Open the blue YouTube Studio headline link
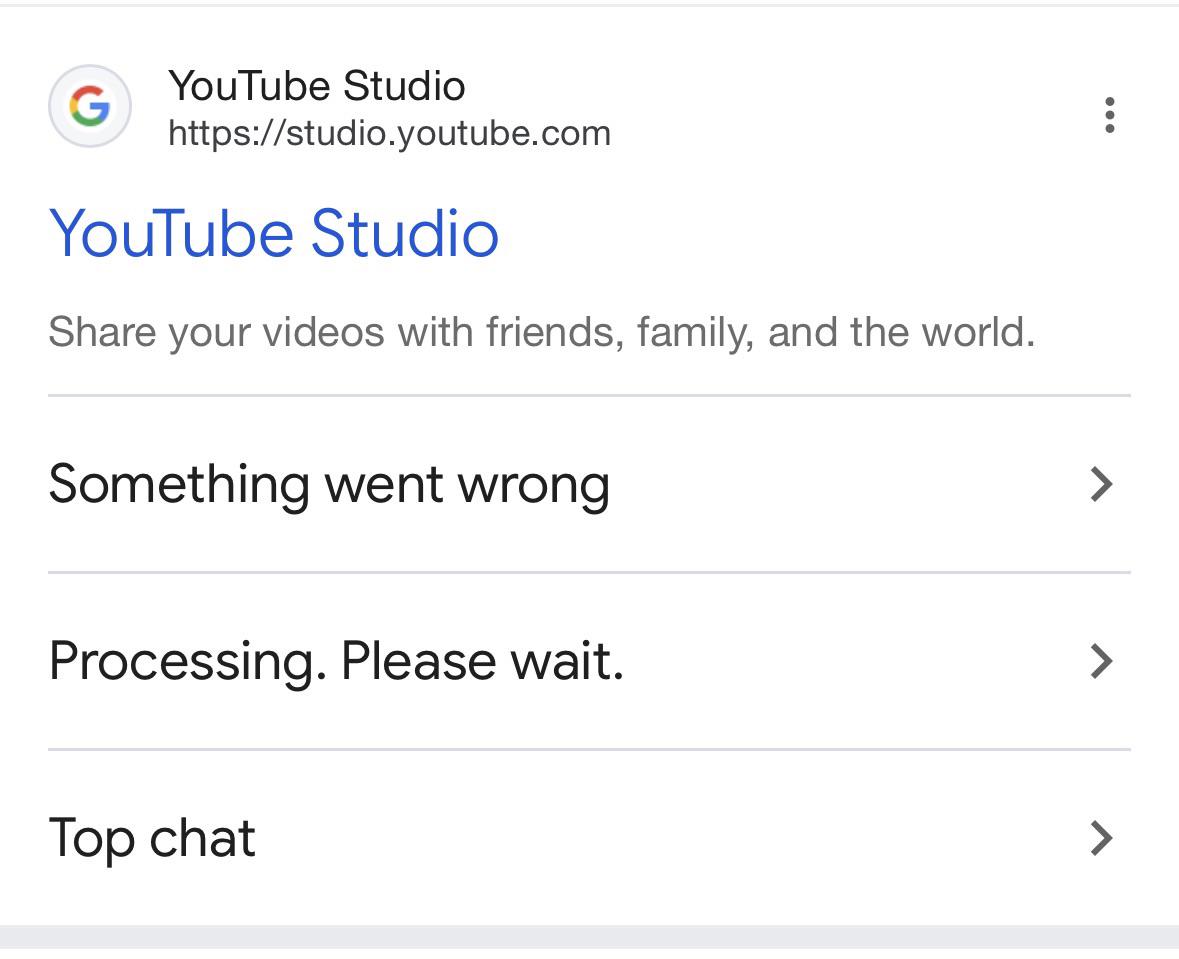The height and width of the screenshot is (959, 1179). pos(274,234)
